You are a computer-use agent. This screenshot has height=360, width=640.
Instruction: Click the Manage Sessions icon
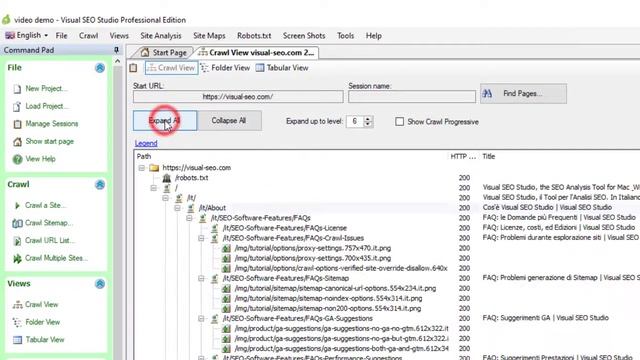point(17,124)
